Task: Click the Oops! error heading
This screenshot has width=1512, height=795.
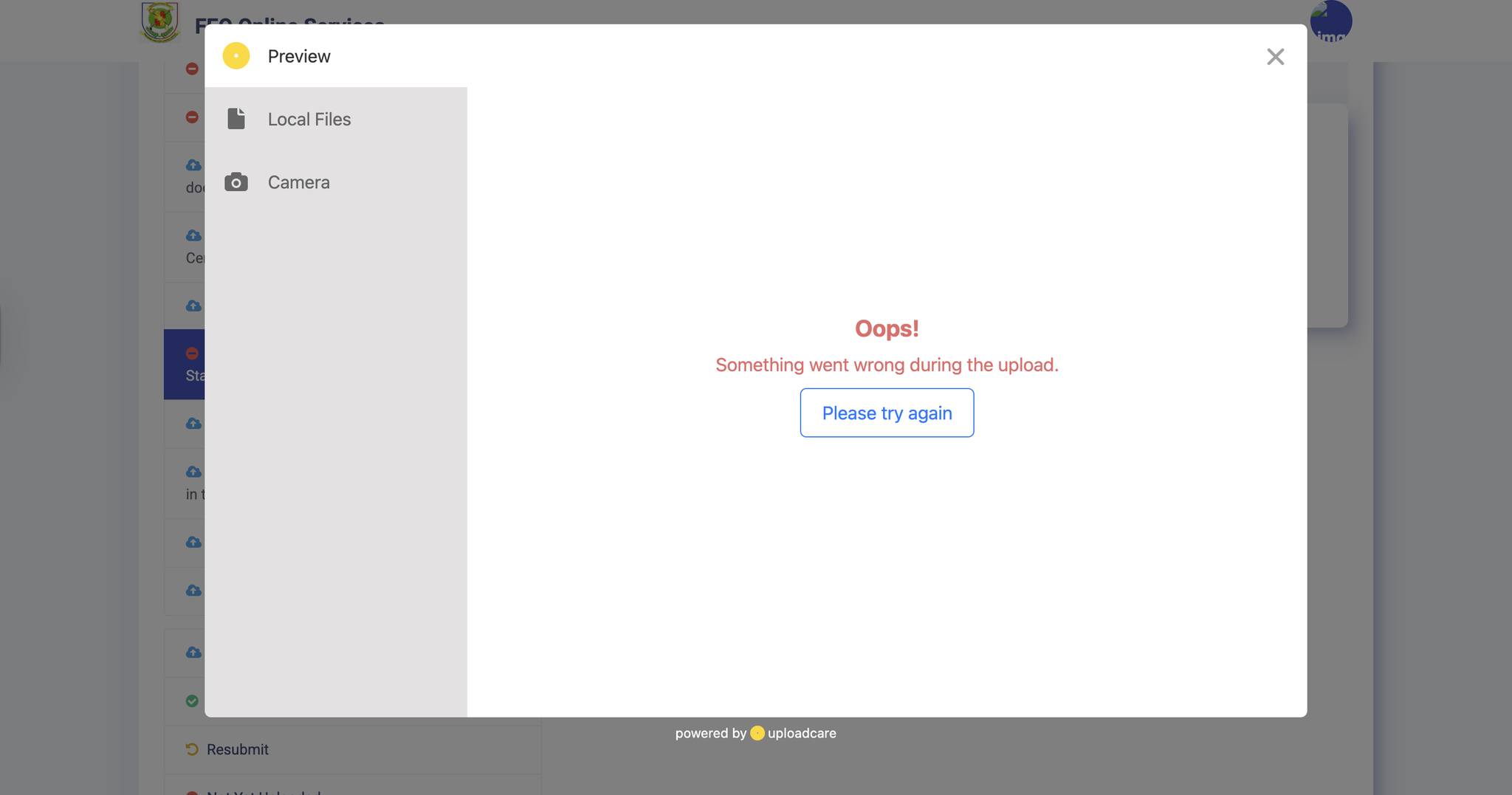Action: (x=887, y=328)
